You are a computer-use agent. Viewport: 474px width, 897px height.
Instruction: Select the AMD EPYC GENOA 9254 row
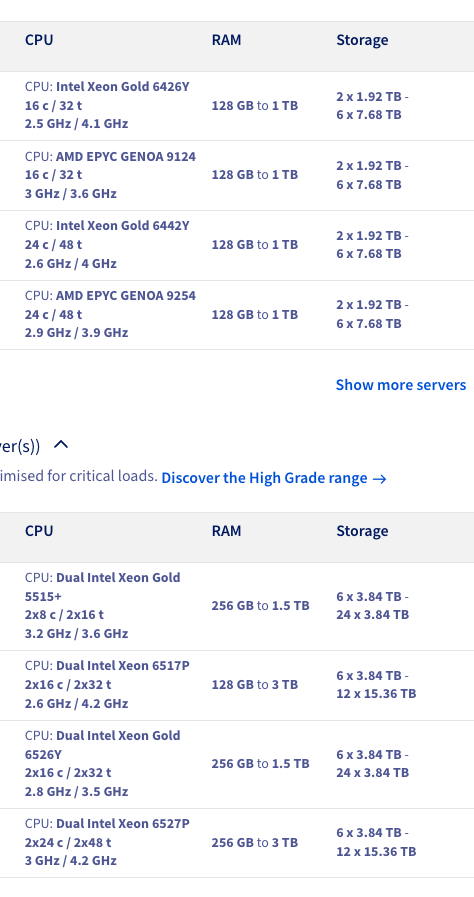[x=237, y=315]
